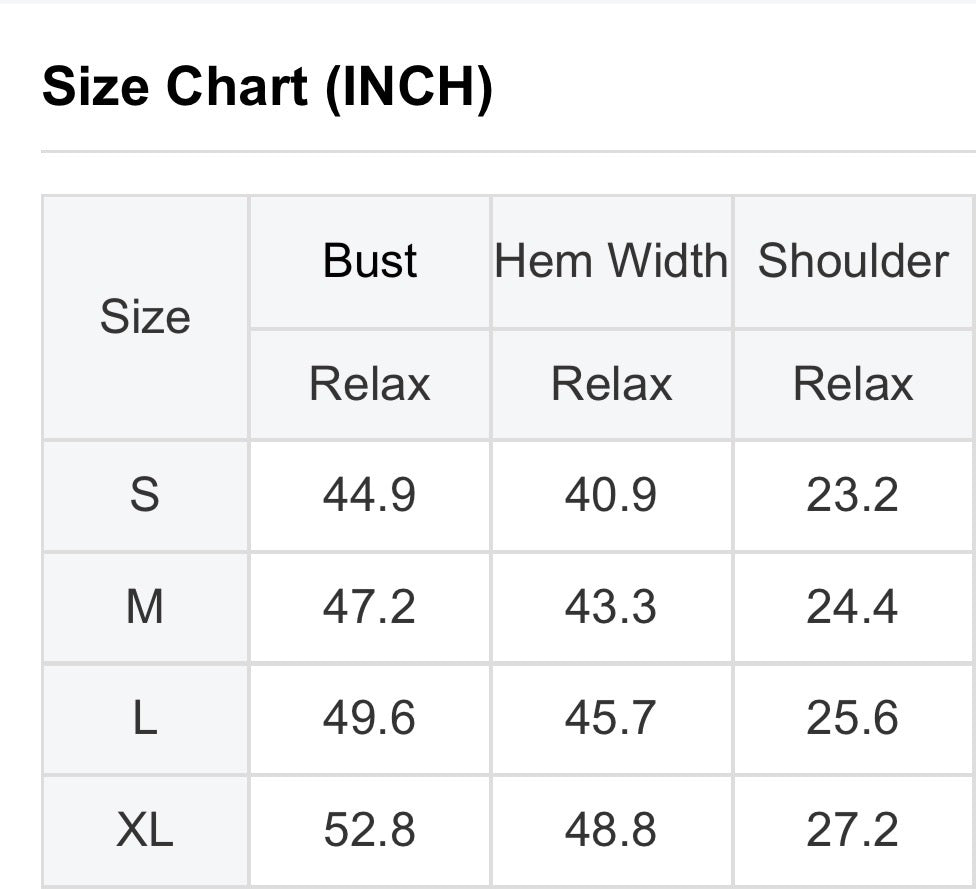Viewport: 976px width, 889px height.
Task: Click the 48.8 hem width cell
Action: tap(611, 830)
